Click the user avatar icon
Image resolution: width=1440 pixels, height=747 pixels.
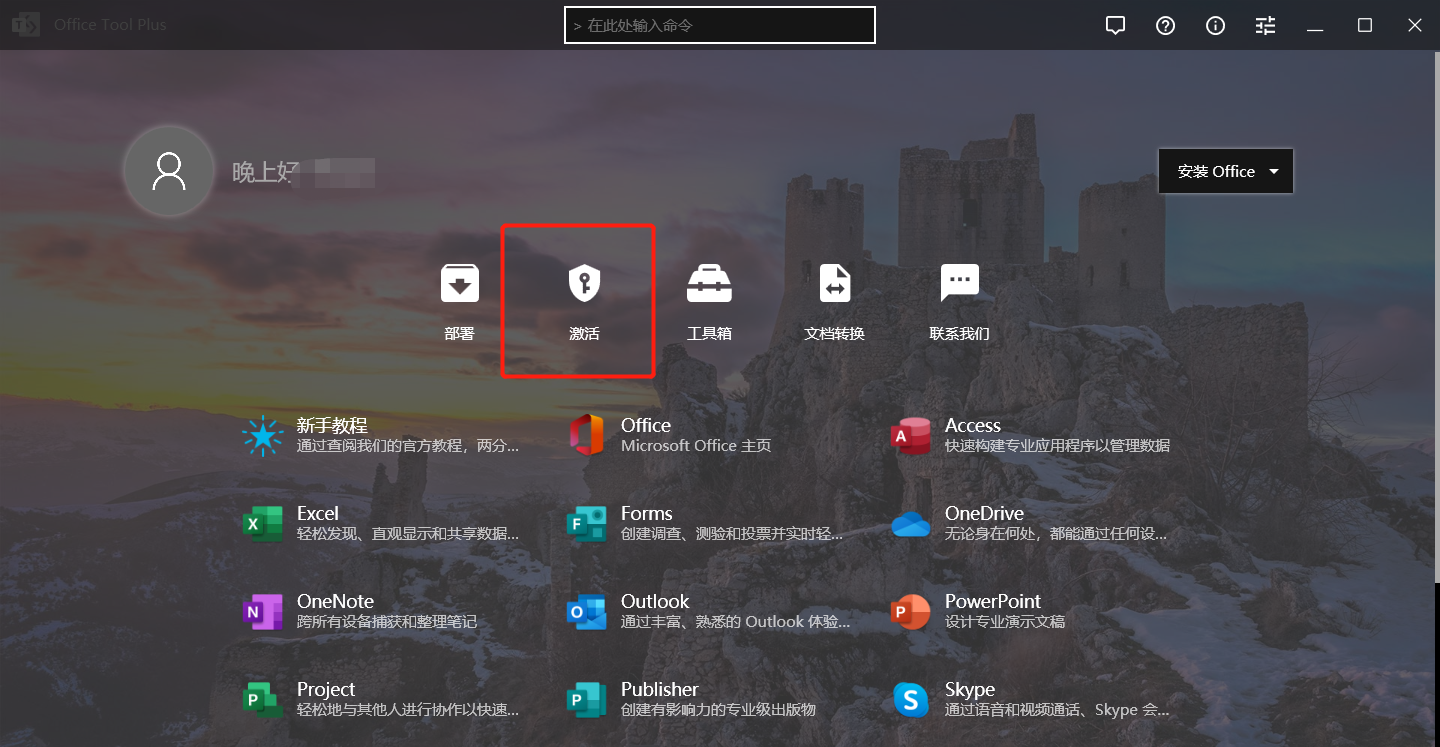[x=168, y=171]
